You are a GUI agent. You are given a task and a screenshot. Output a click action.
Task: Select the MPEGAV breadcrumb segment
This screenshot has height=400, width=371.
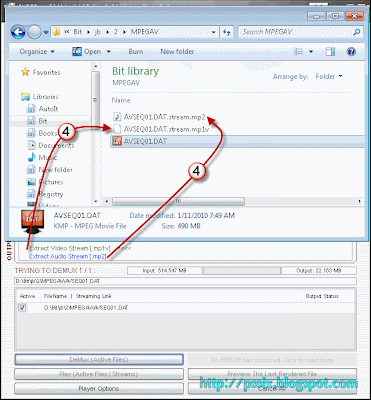pyautogui.click(x=144, y=32)
